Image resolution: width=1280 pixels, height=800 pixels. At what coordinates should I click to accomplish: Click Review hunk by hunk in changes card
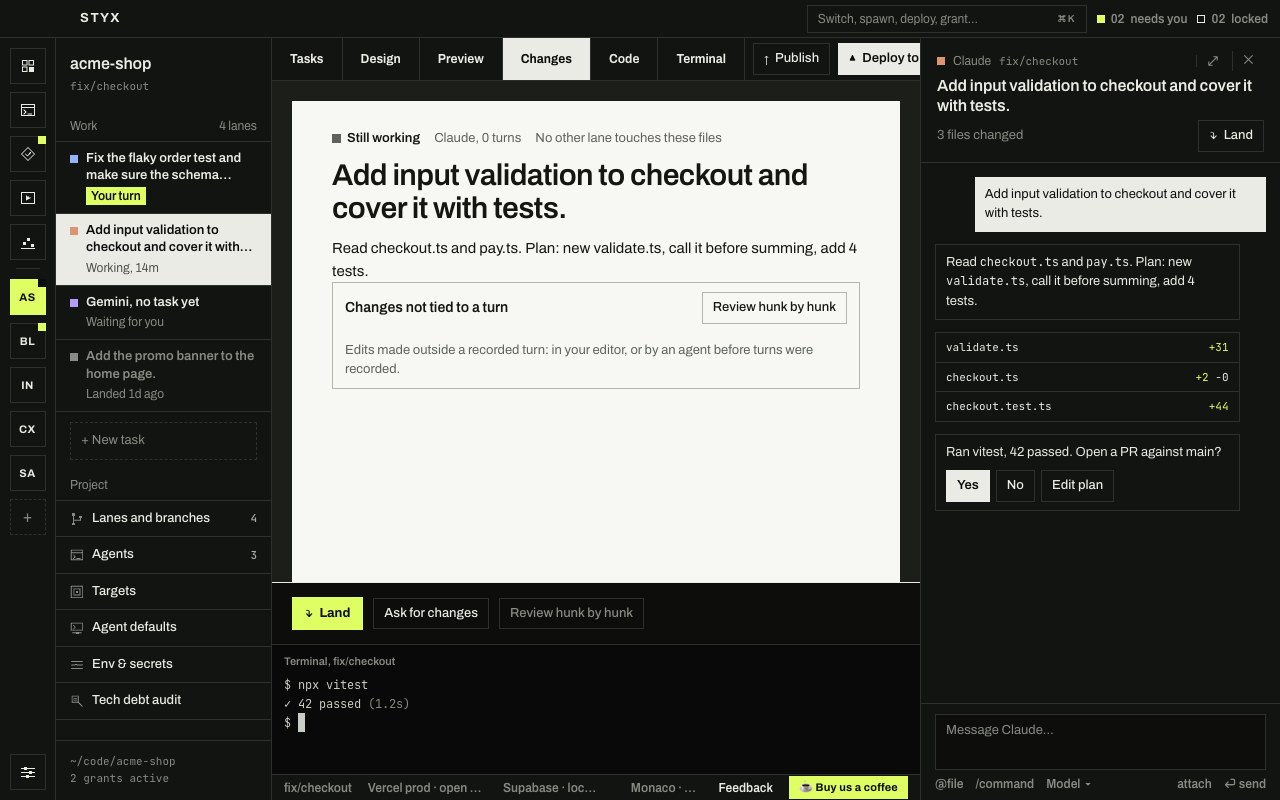click(x=774, y=308)
